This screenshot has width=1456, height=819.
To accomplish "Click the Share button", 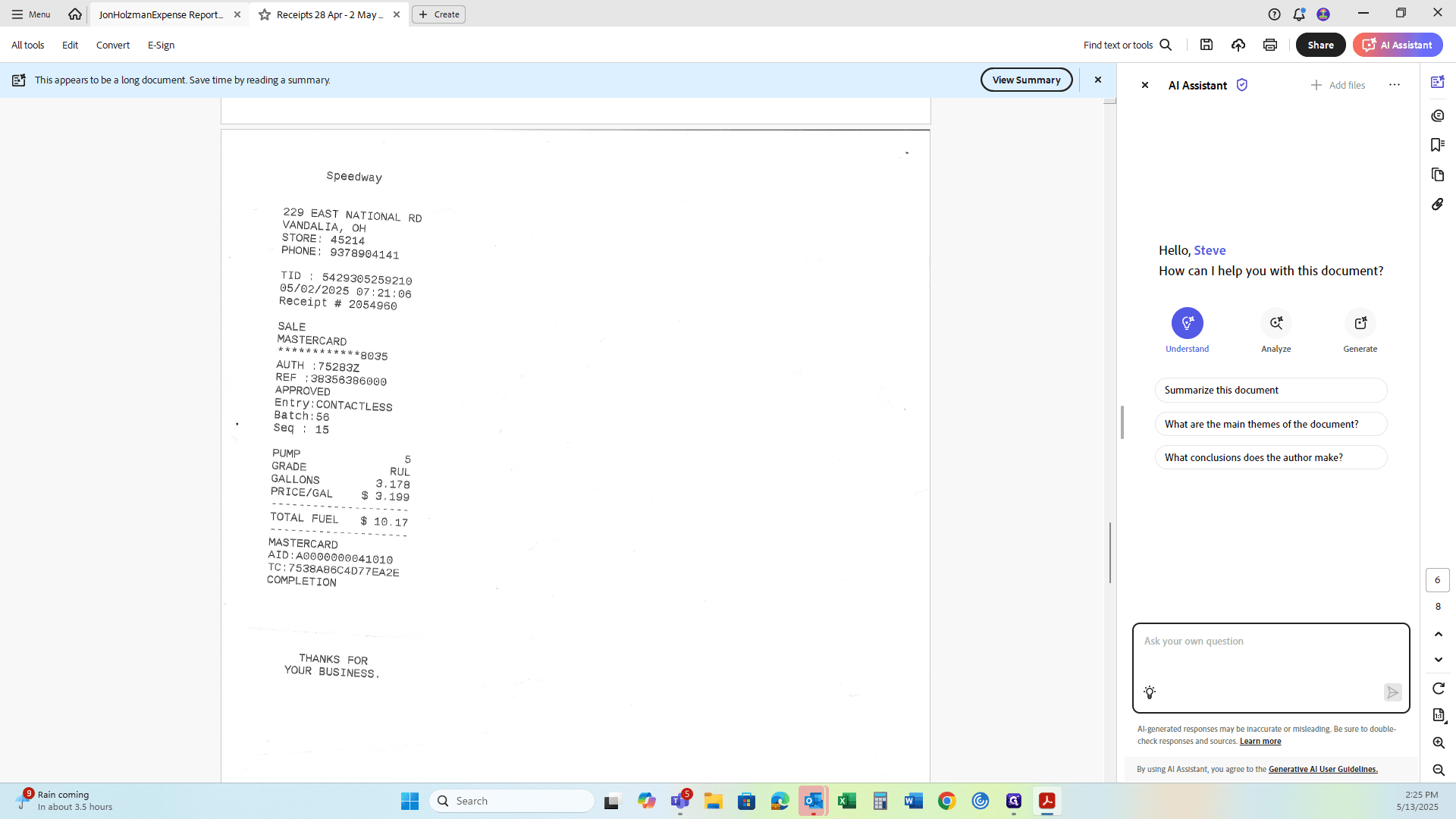I will pos(1320,45).
